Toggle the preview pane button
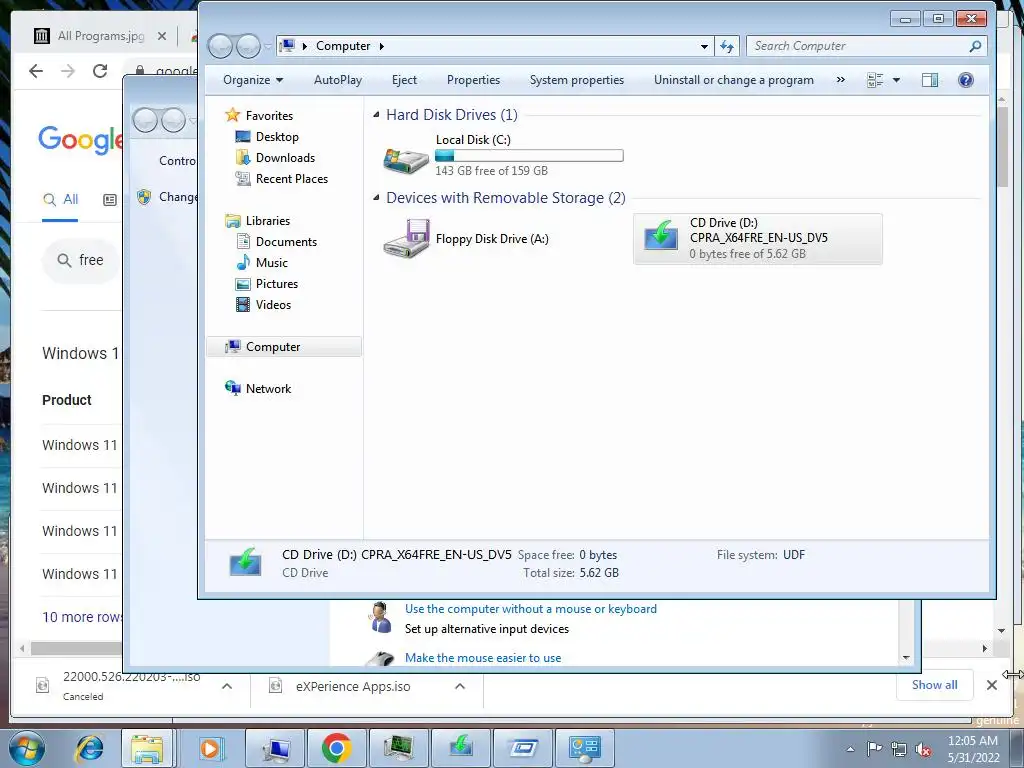1024x768 pixels. (x=930, y=80)
